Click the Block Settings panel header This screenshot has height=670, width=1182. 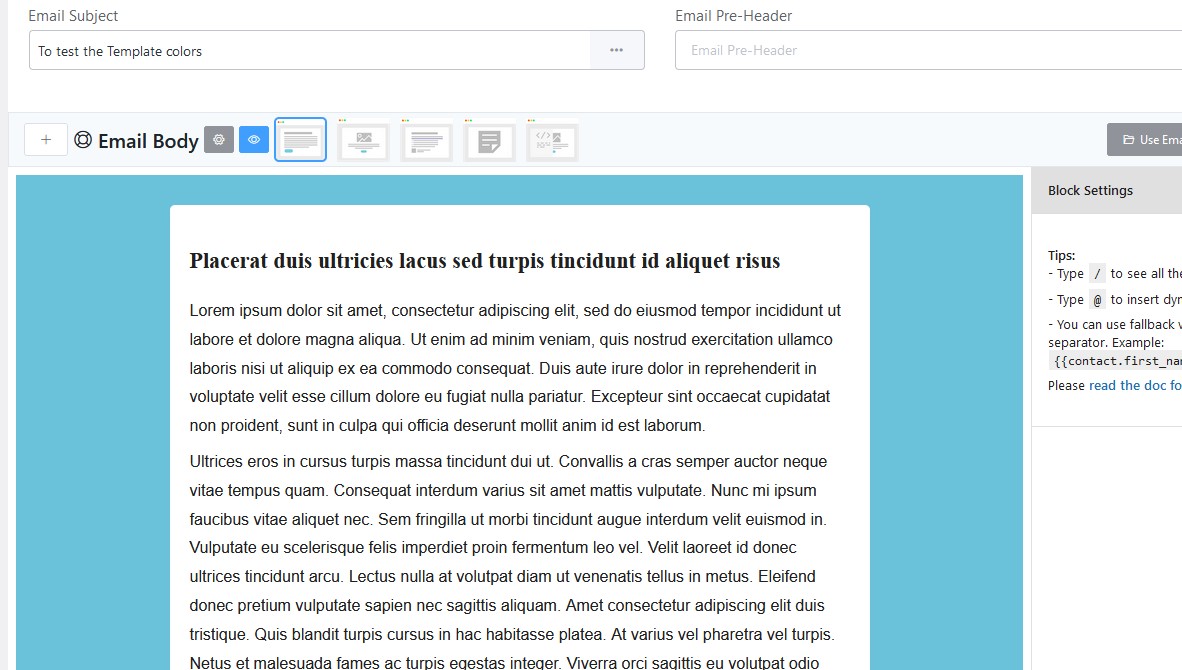(x=1107, y=191)
